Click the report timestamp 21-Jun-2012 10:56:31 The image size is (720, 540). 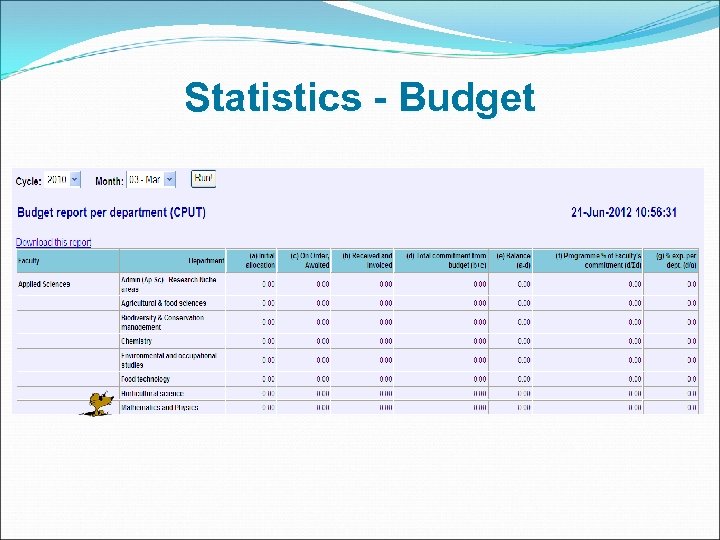tap(624, 212)
